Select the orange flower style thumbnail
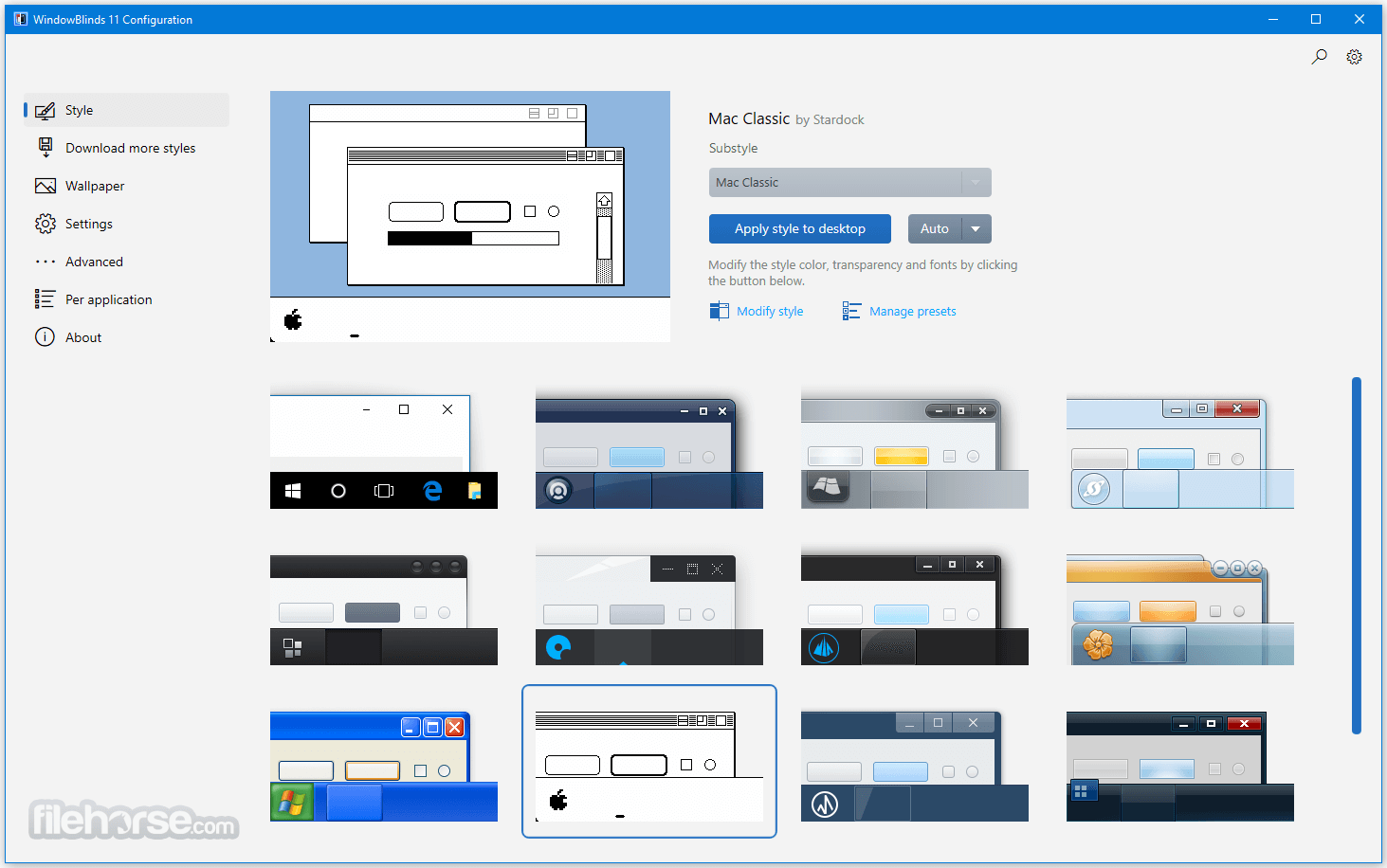1387x868 pixels. 1180,608
